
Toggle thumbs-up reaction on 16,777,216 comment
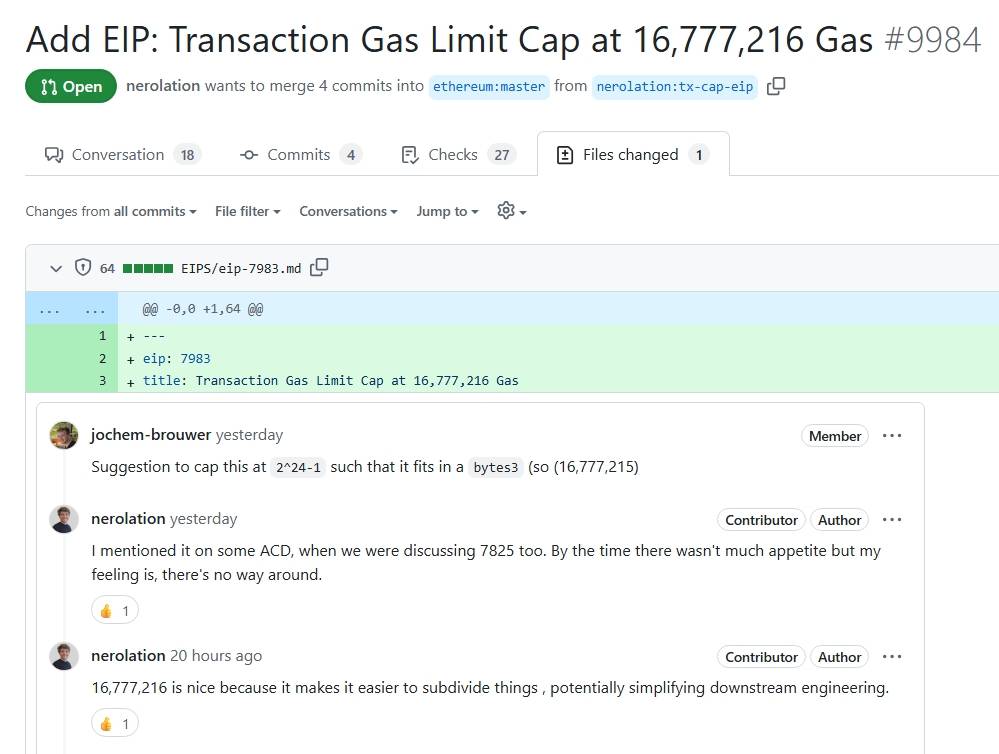(x=115, y=724)
